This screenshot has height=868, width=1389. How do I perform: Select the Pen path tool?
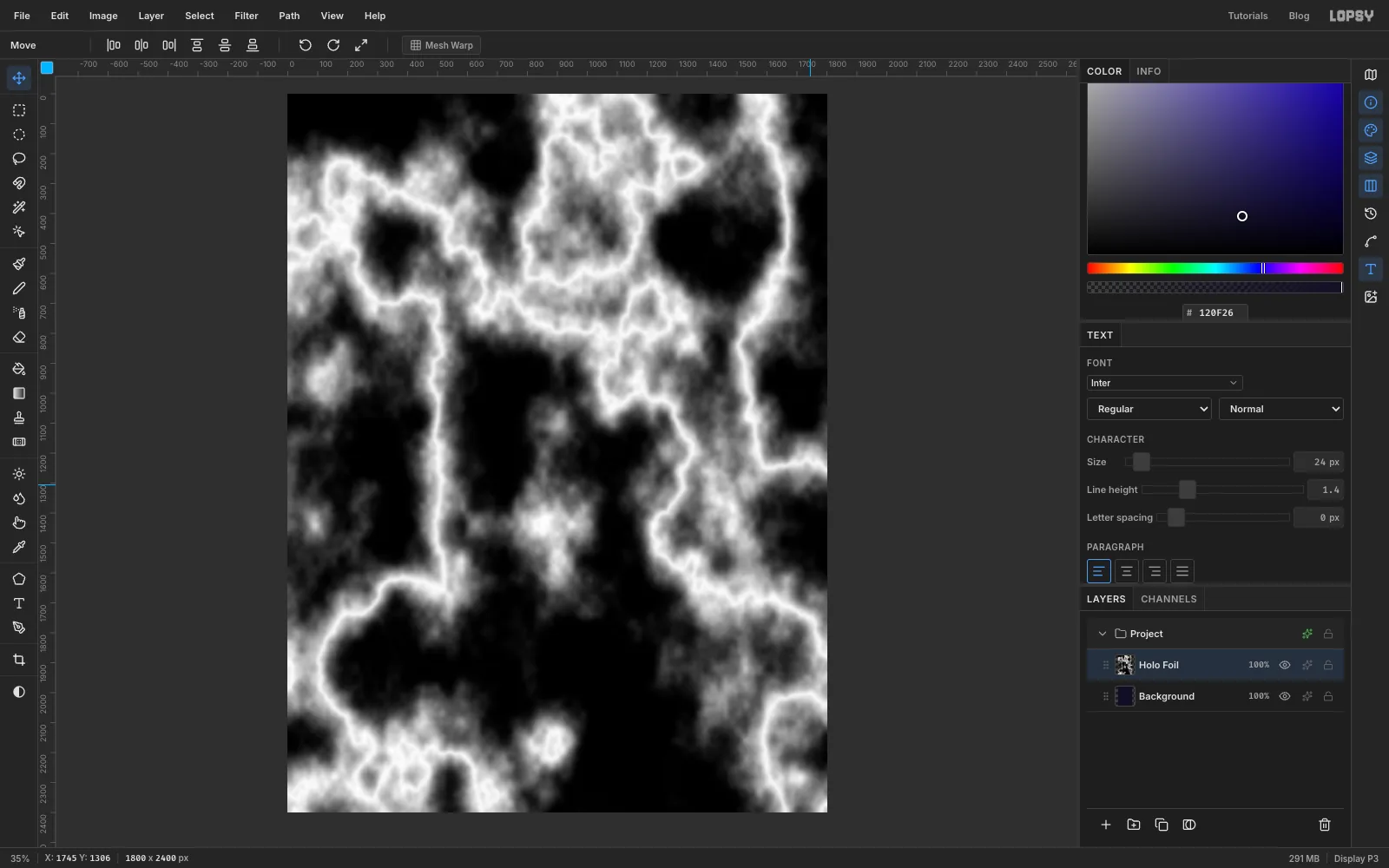(x=18, y=628)
